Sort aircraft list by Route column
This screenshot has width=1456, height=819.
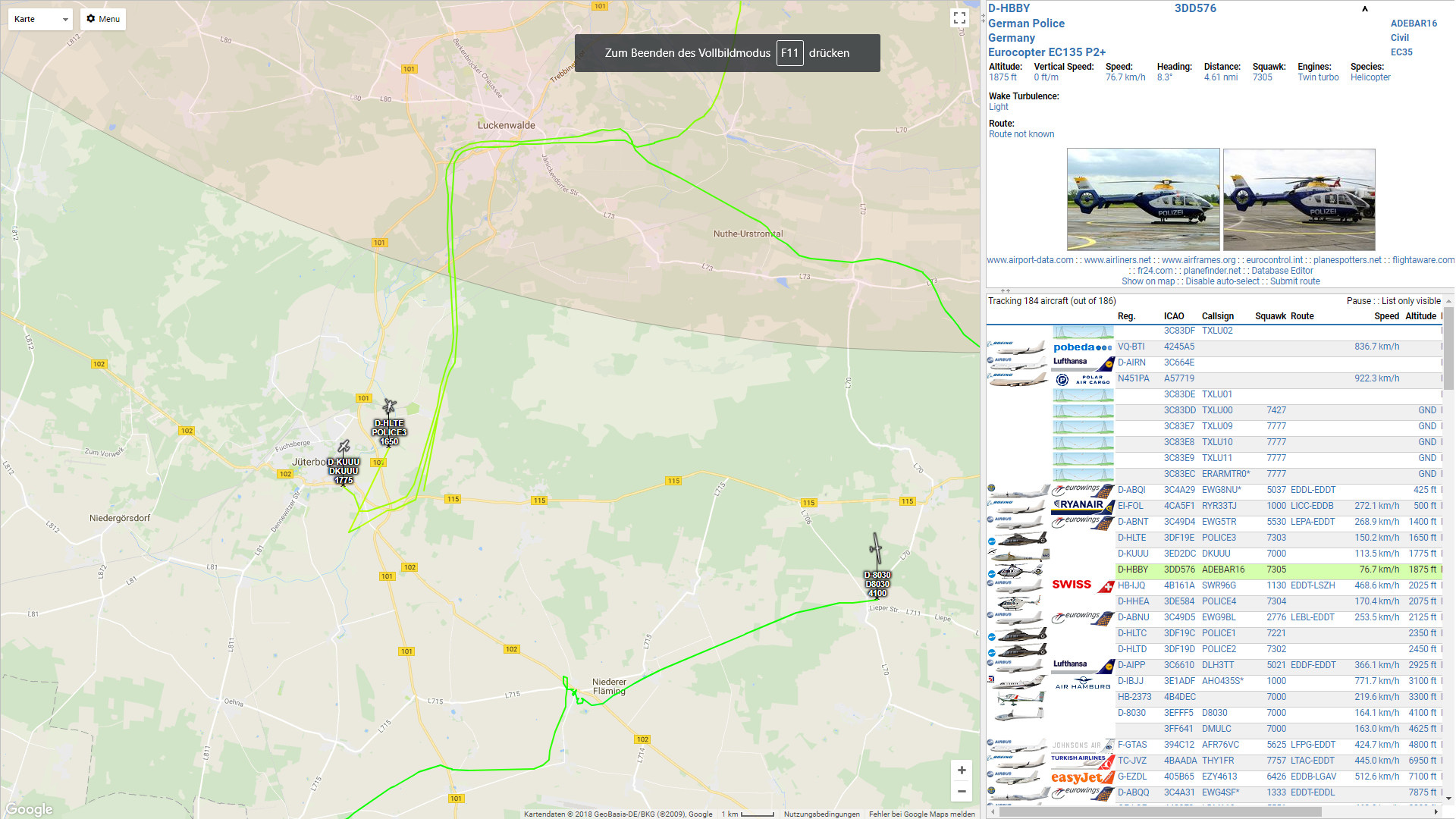(x=1302, y=316)
